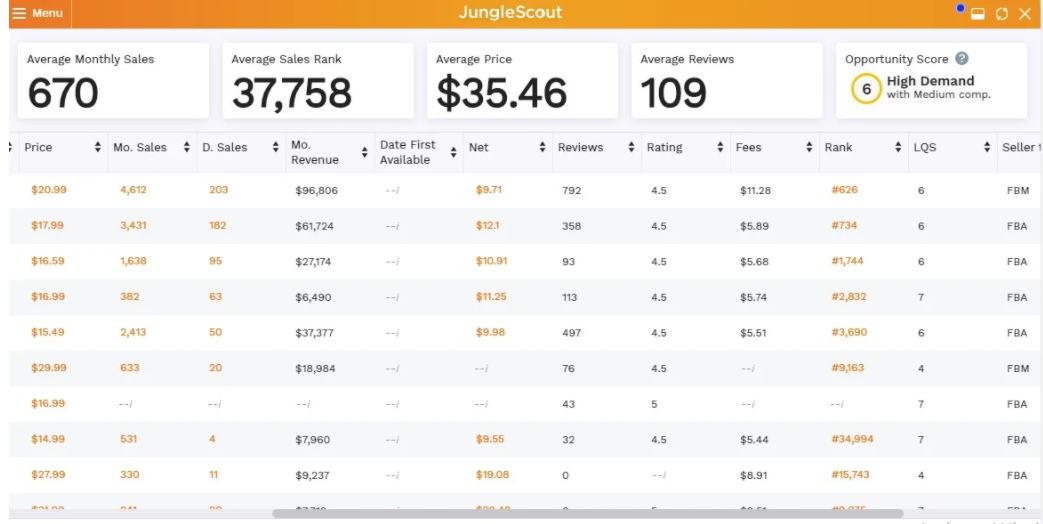The width and height of the screenshot is (1043, 524).
Task: Close the JungleScout panel with the X icon
Action: [x=1024, y=14]
